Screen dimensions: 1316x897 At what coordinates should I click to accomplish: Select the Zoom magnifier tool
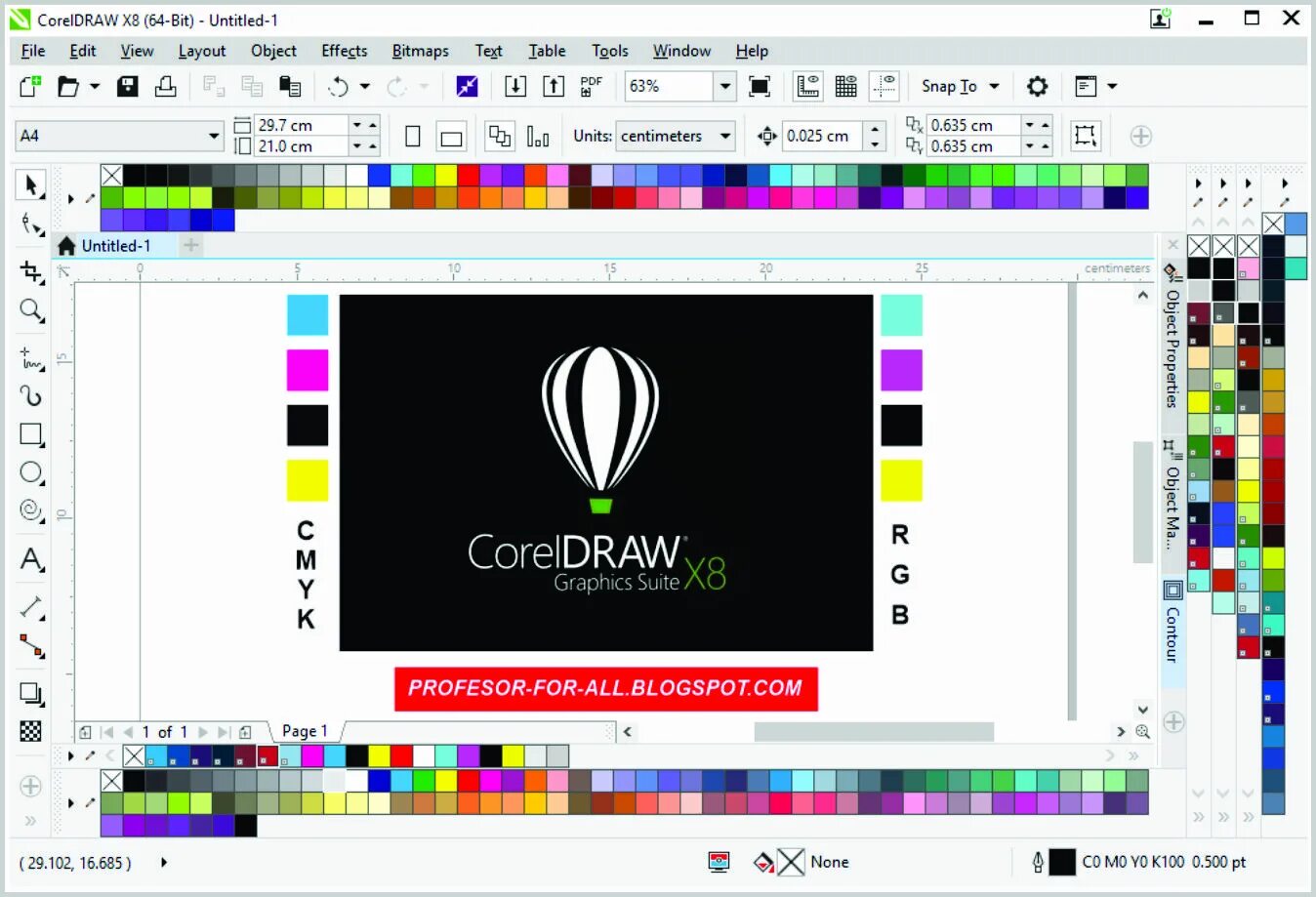31,310
